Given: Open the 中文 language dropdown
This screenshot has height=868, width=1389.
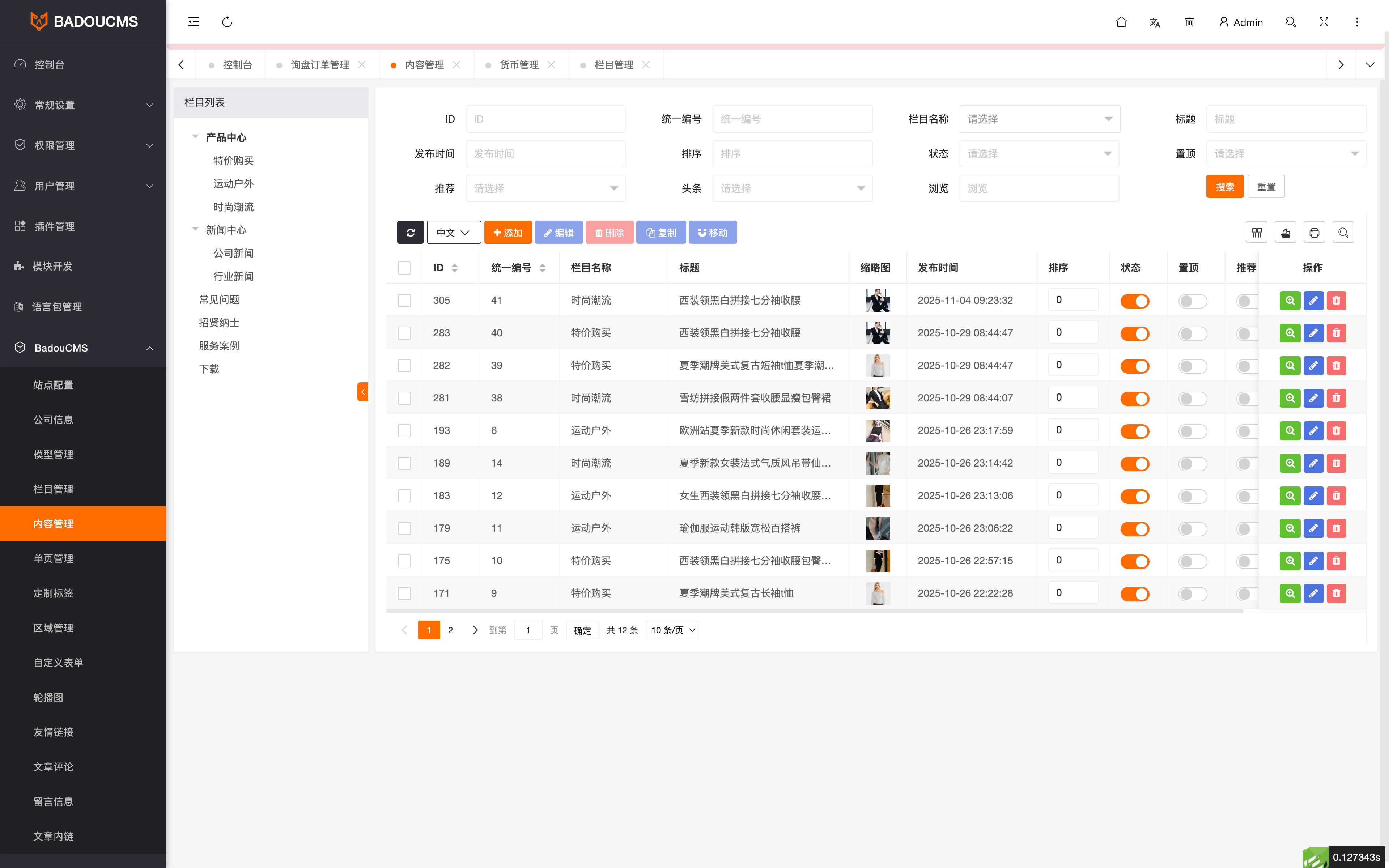Looking at the screenshot, I should (453, 233).
